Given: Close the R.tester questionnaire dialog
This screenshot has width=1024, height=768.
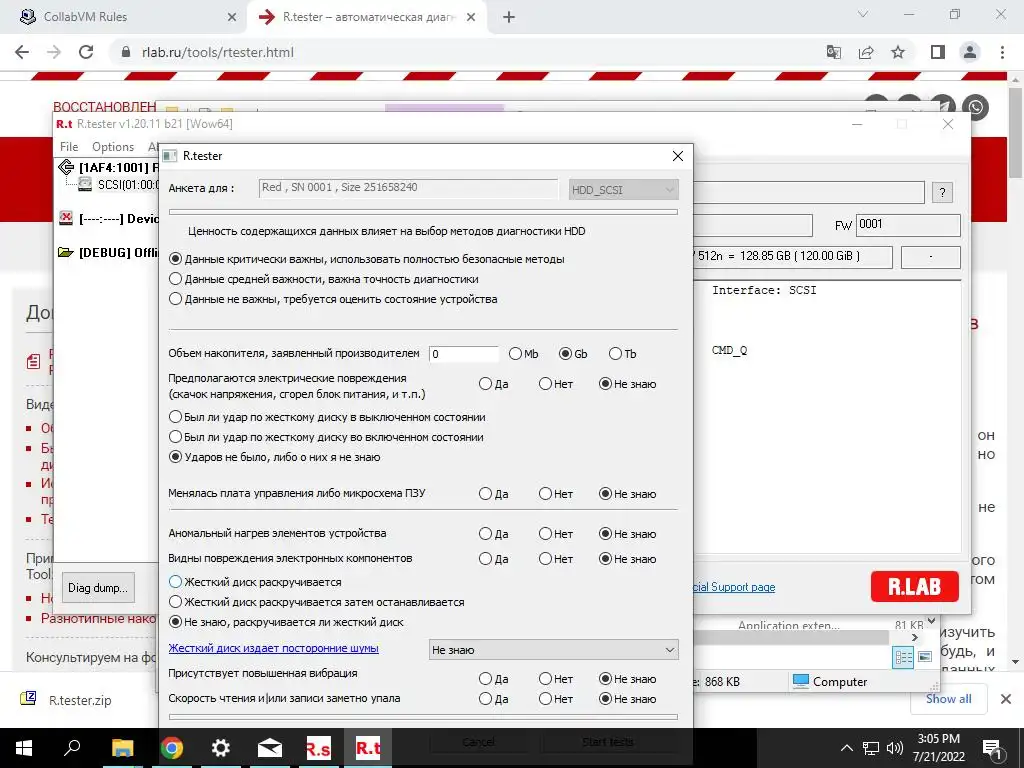Looking at the screenshot, I should pos(678,156).
